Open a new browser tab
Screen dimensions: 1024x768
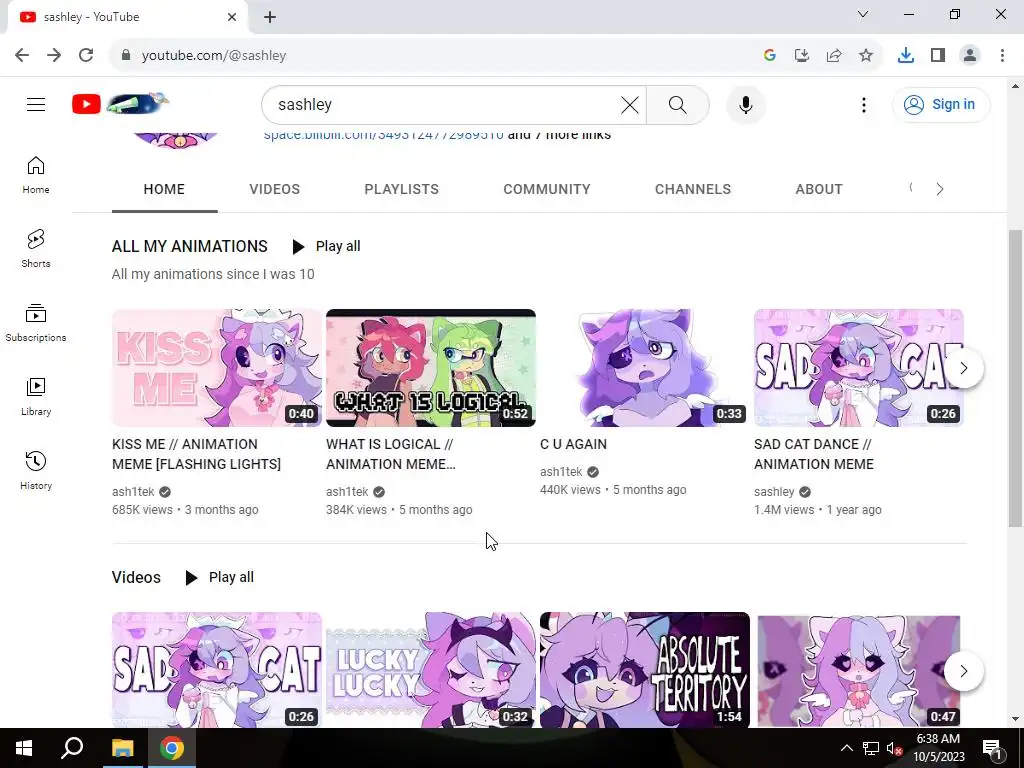pyautogui.click(x=270, y=17)
